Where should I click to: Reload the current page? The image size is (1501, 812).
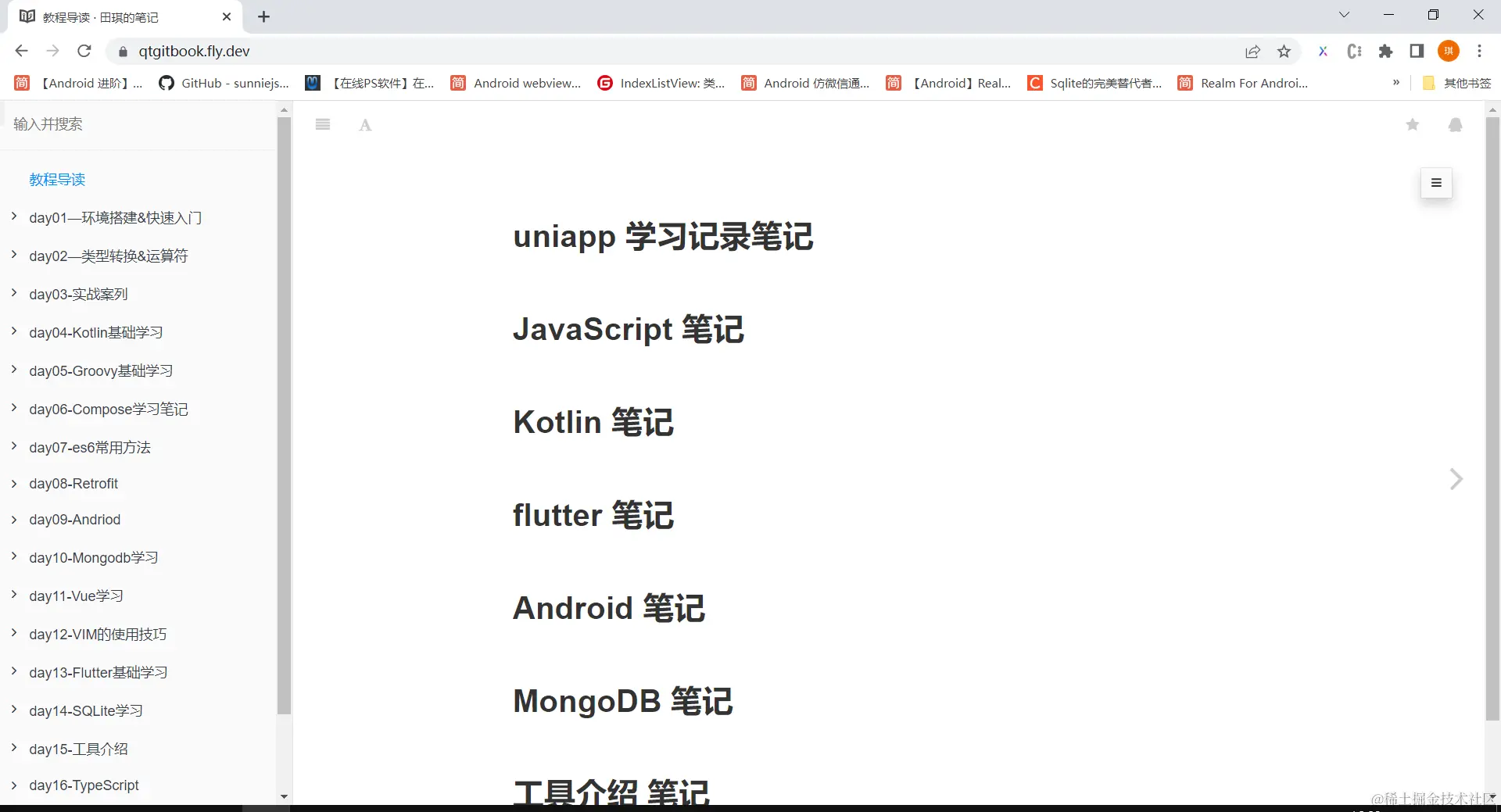point(84,51)
